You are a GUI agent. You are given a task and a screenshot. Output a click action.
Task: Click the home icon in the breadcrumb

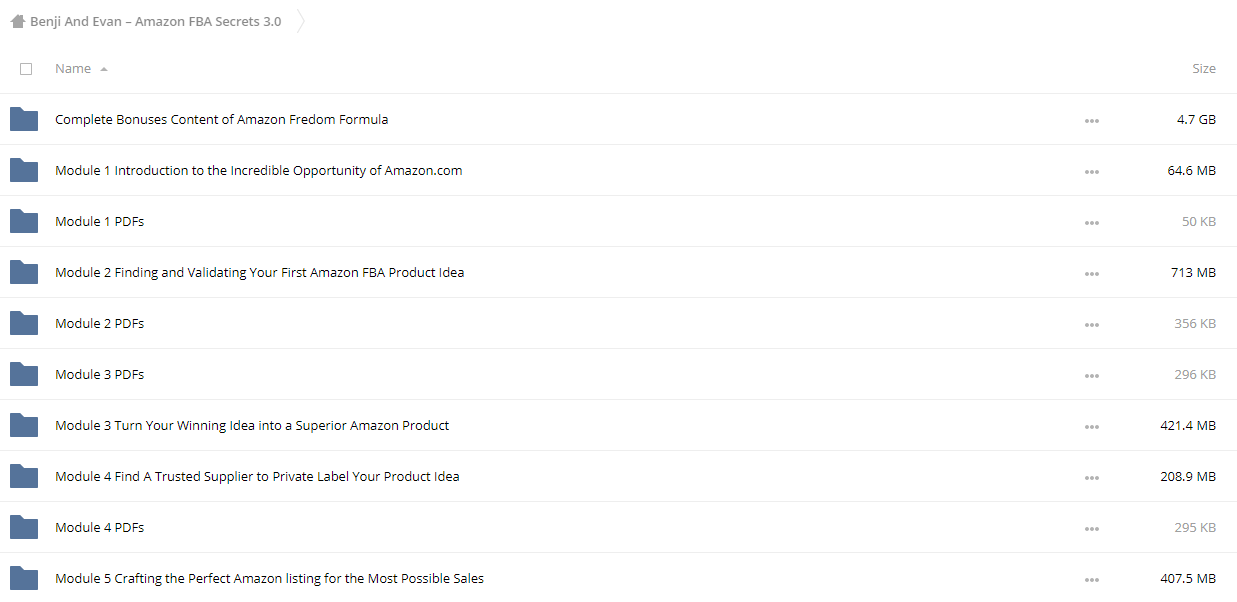coord(17,21)
